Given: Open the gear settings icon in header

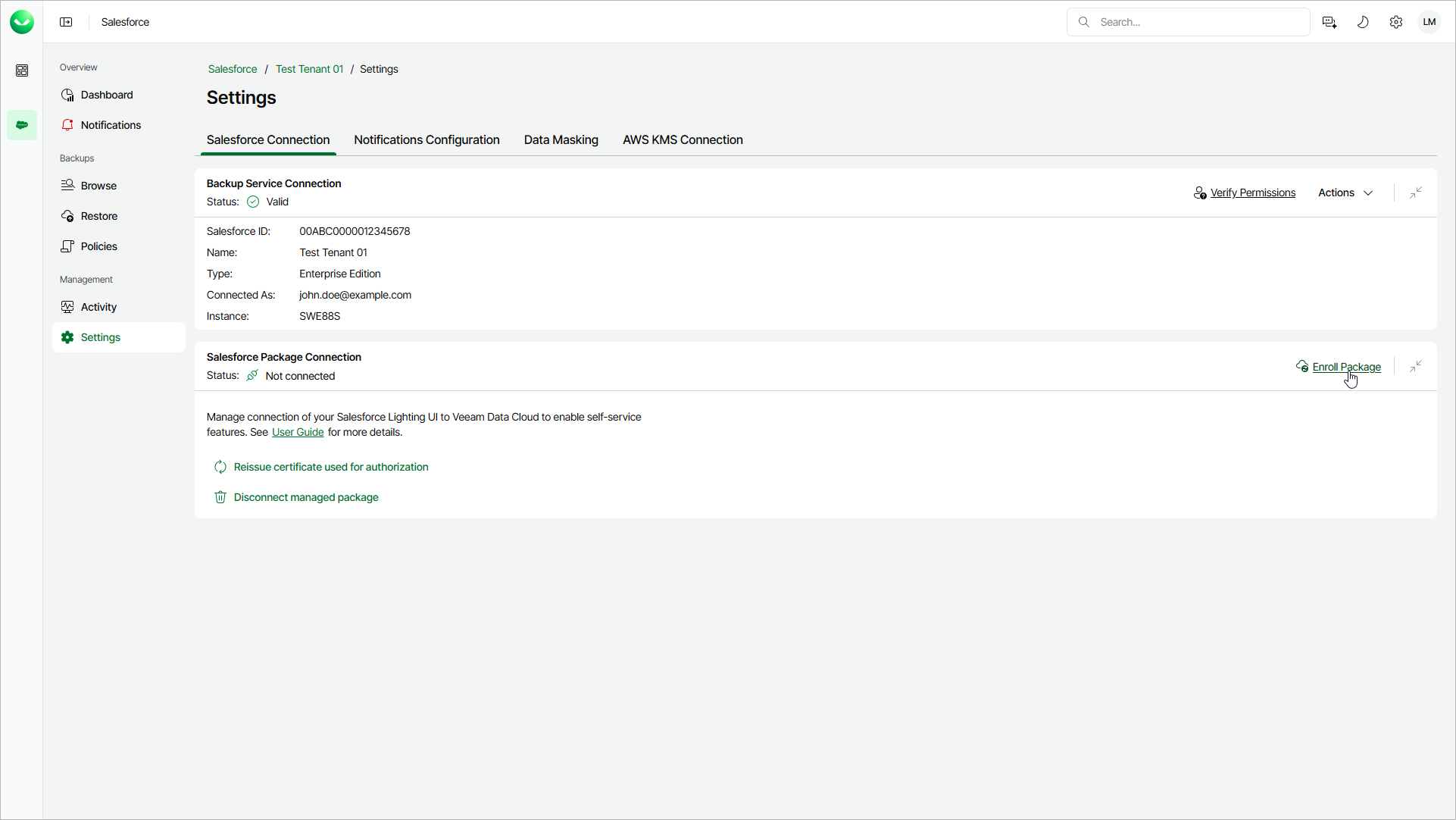Looking at the screenshot, I should coord(1396,22).
